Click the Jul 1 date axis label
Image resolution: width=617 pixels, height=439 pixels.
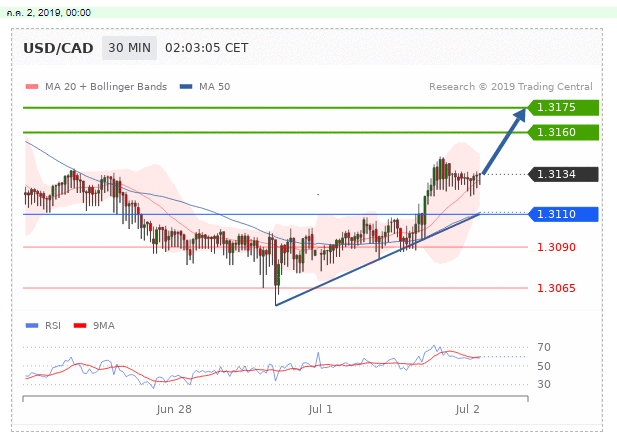coord(320,409)
